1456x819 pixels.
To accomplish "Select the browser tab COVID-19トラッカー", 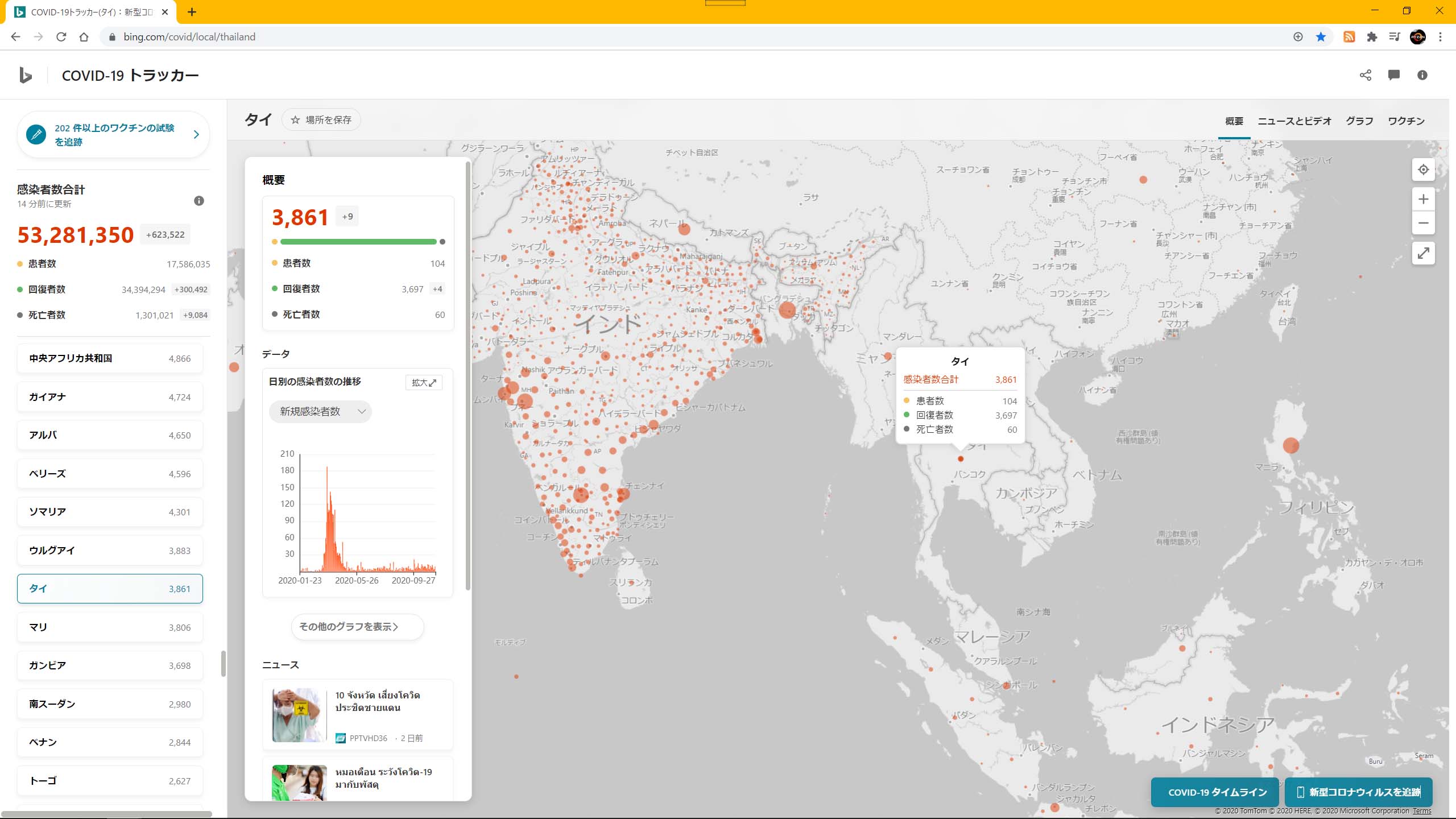I will (x=91, y=12).
